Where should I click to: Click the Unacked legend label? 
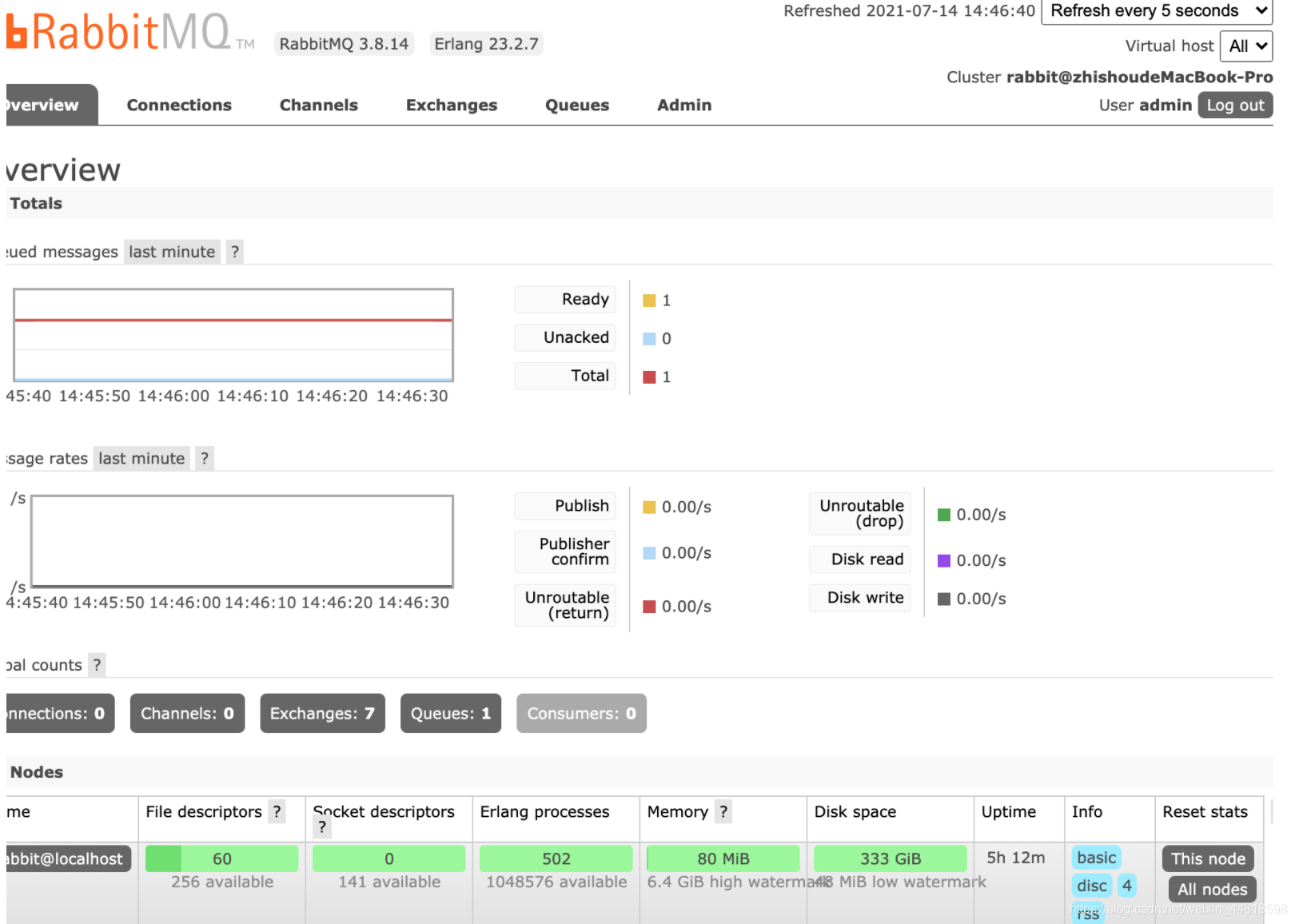[565, 337]
